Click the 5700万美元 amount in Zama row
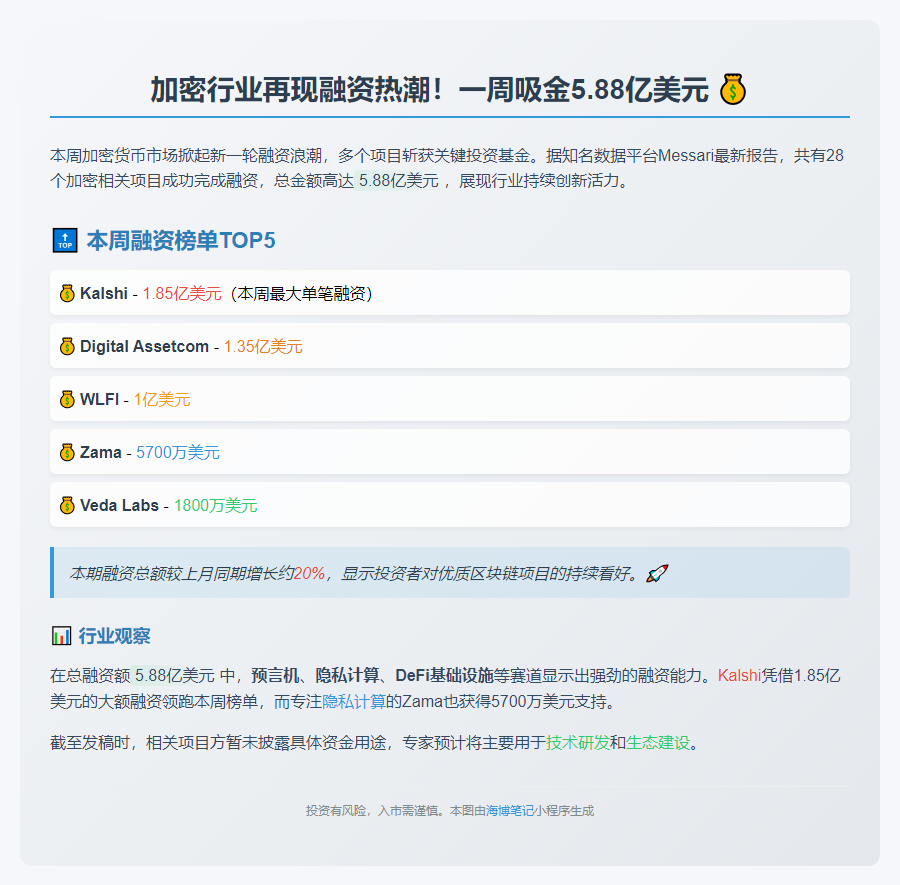This screenshot has height=885, width=900. pyautogui.click(x=178, y=452)
